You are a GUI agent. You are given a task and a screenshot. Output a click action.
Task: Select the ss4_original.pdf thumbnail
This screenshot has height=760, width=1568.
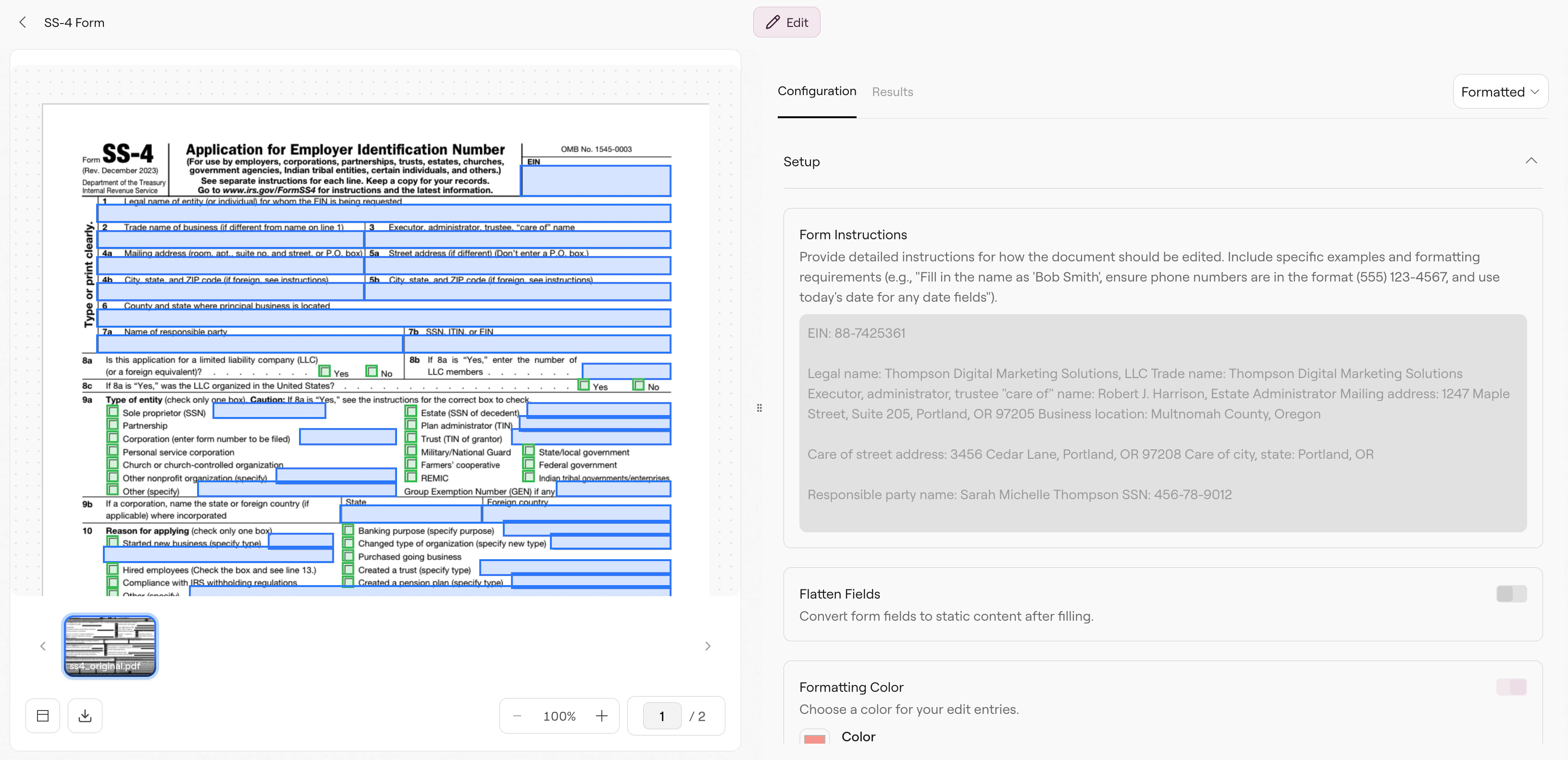[x=110, y=646]
